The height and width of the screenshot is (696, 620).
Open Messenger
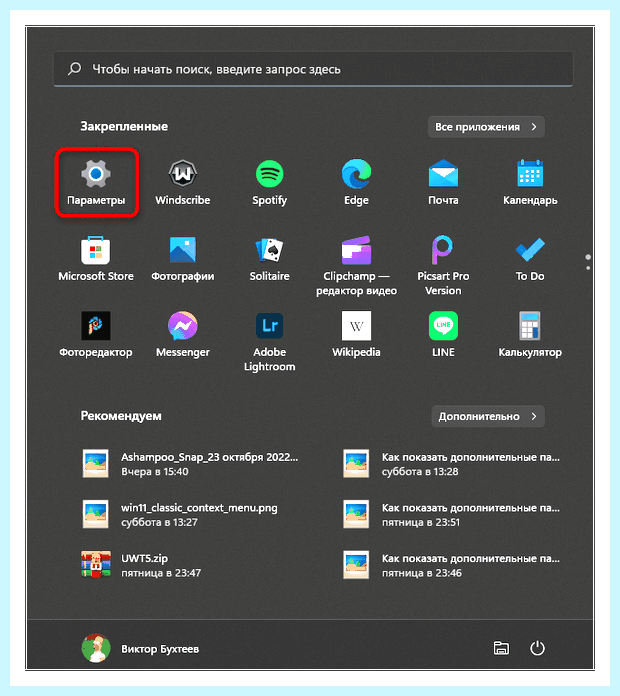click(183, 335)
